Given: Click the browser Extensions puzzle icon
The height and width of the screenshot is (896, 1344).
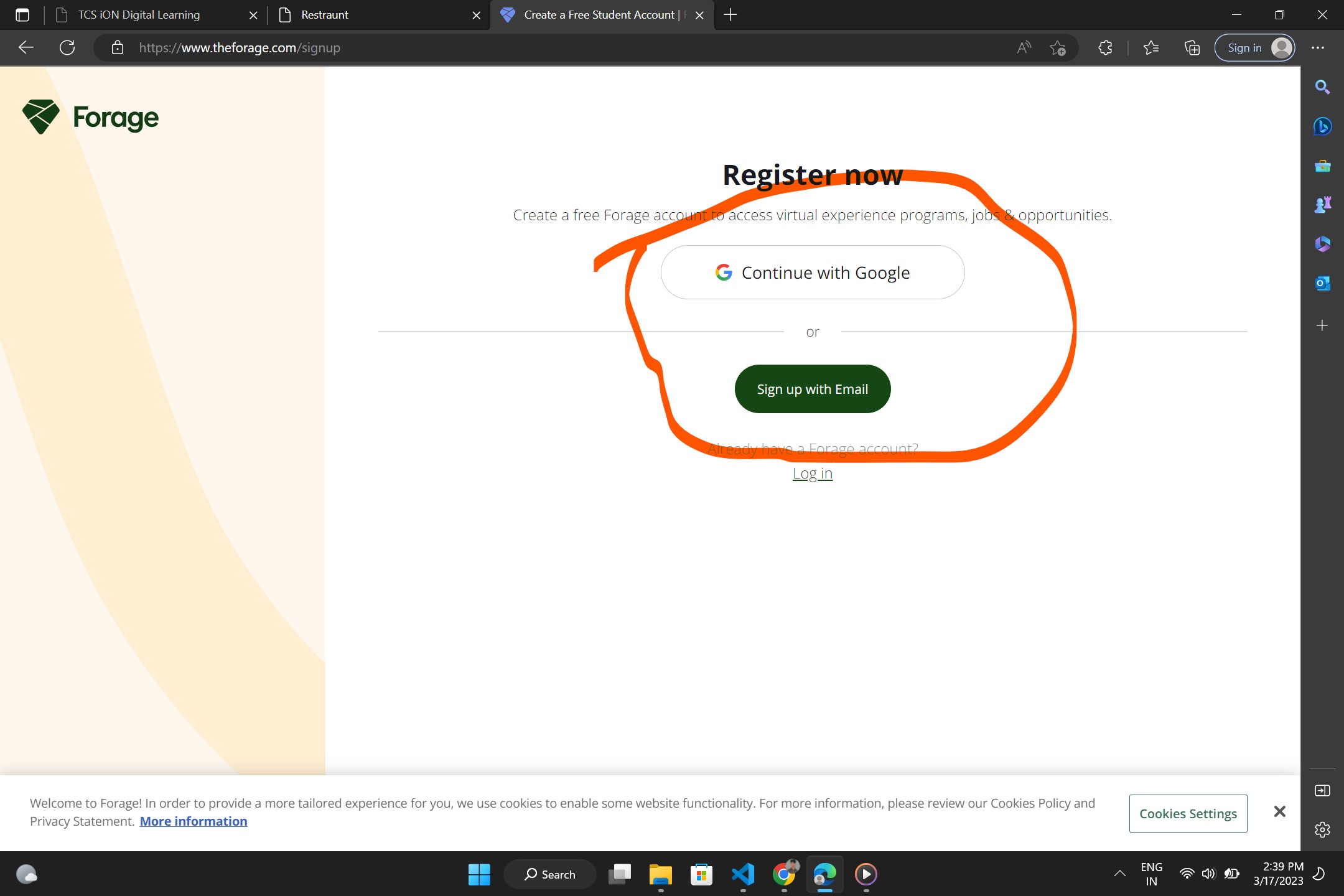Looking at the screenshot, I should (1105, 48).
